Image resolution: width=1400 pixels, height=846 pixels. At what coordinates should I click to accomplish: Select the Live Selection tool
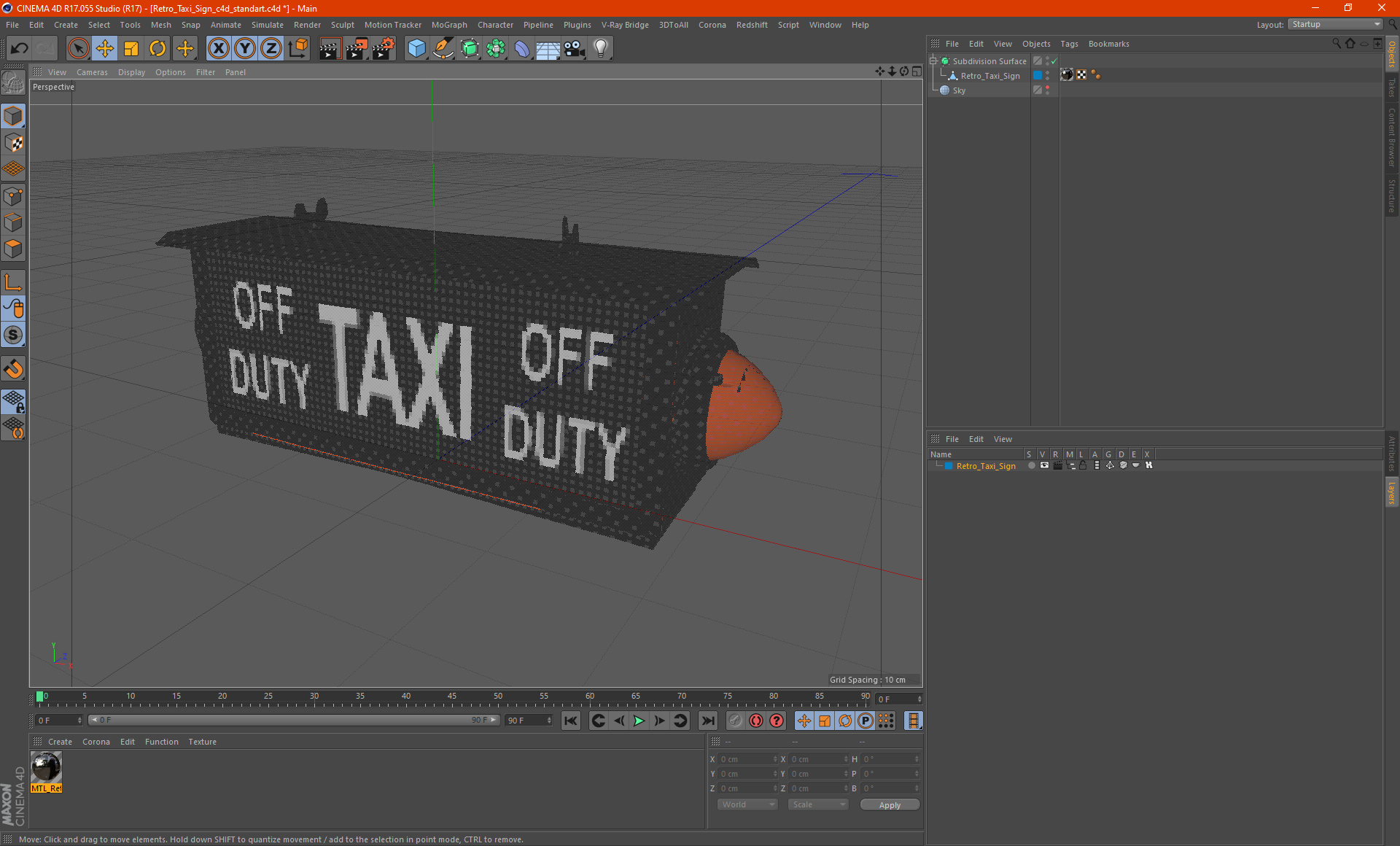(x=78, y=48)
